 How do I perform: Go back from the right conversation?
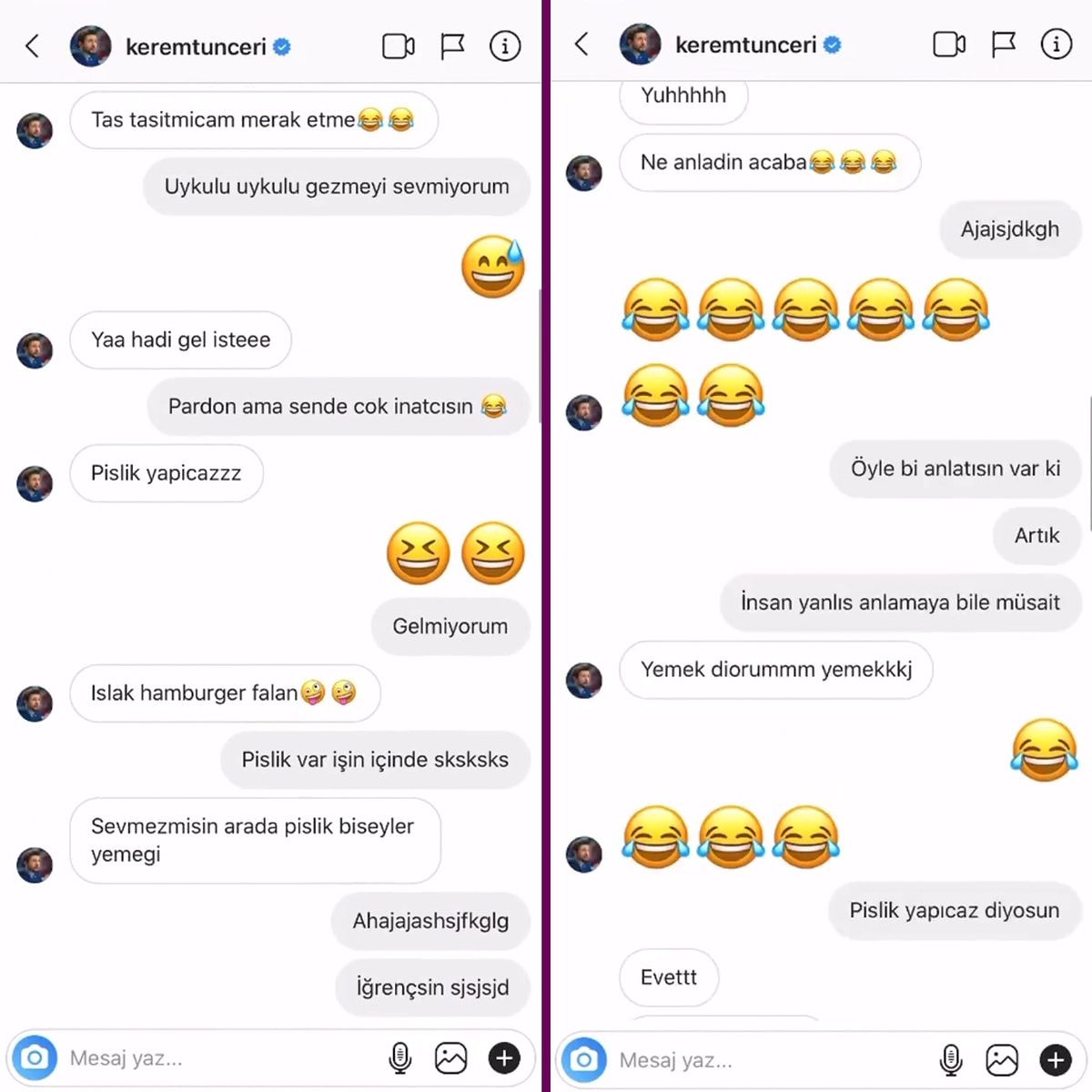pyautogui.click(x=582, y=44)
